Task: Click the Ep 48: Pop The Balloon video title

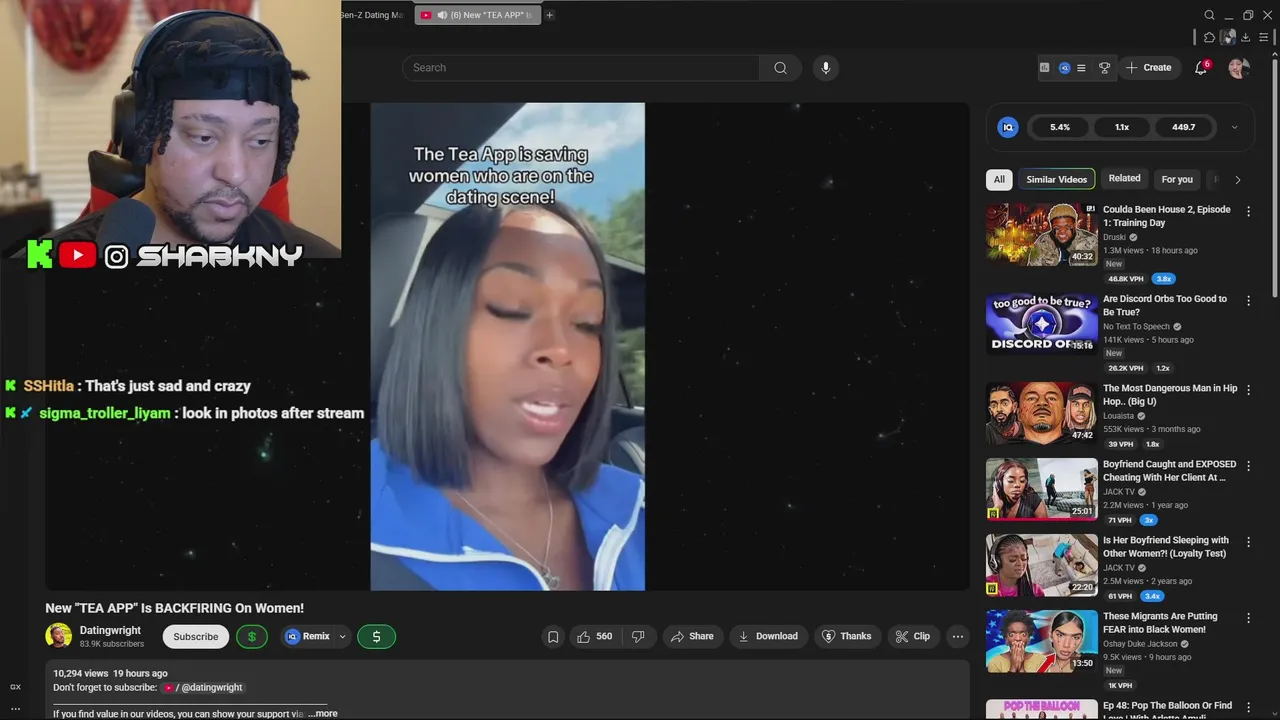Action: pos(1167,710)
